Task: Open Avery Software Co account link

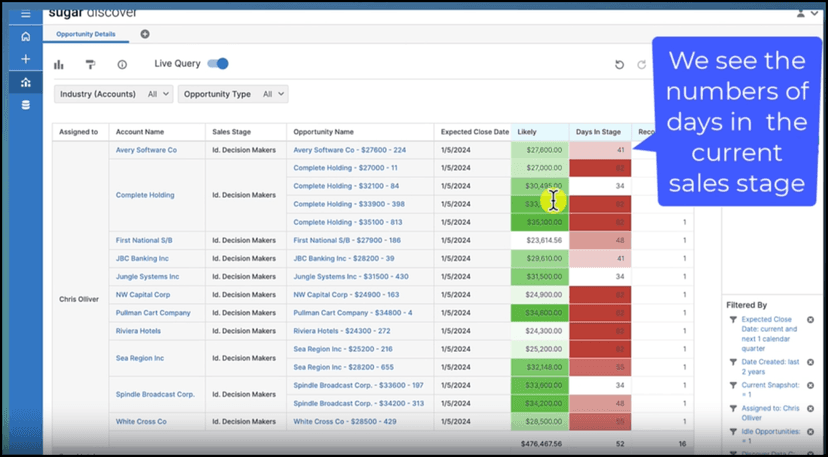Action: [x=146, y=150]
